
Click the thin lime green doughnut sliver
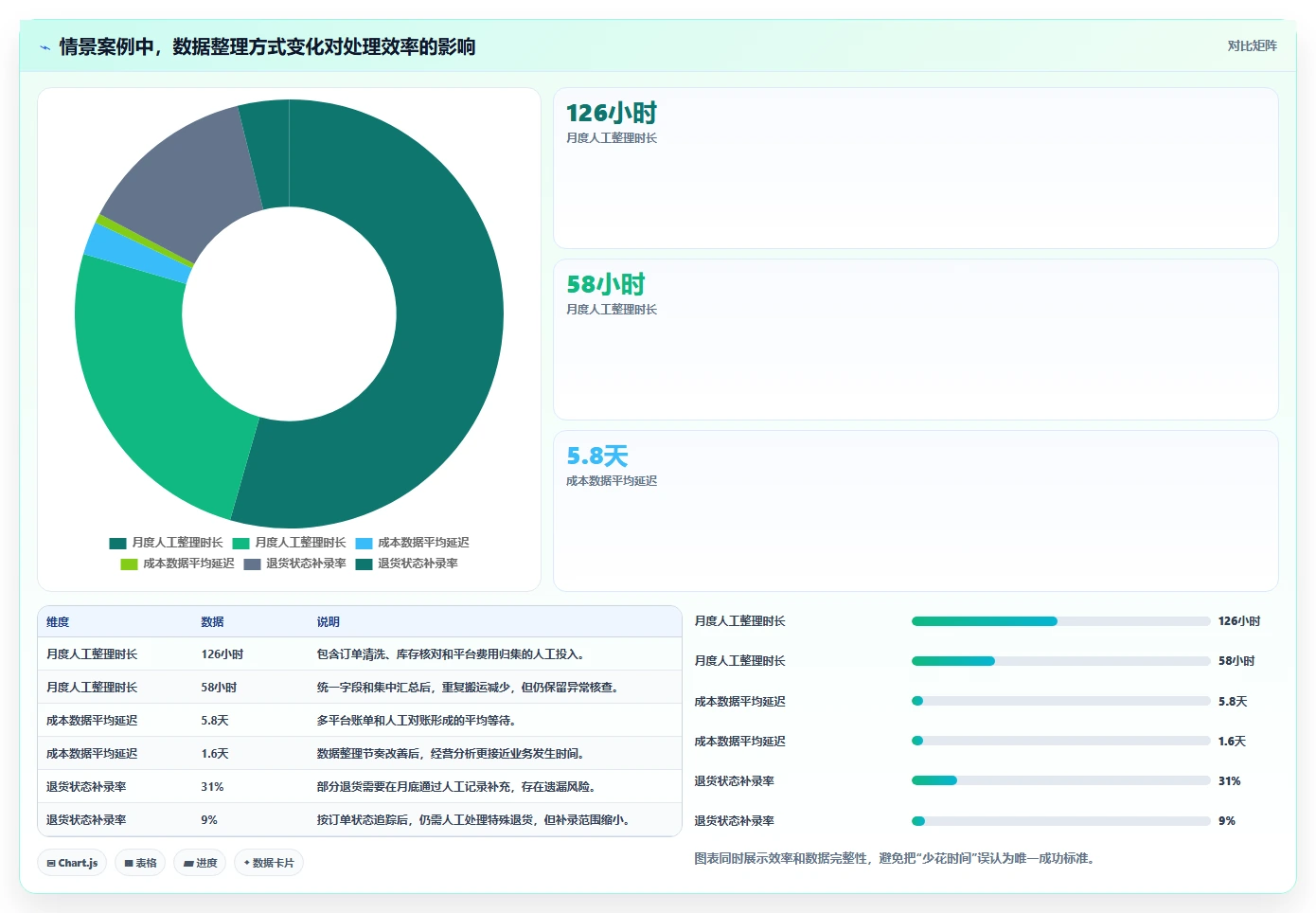point(144,241)
